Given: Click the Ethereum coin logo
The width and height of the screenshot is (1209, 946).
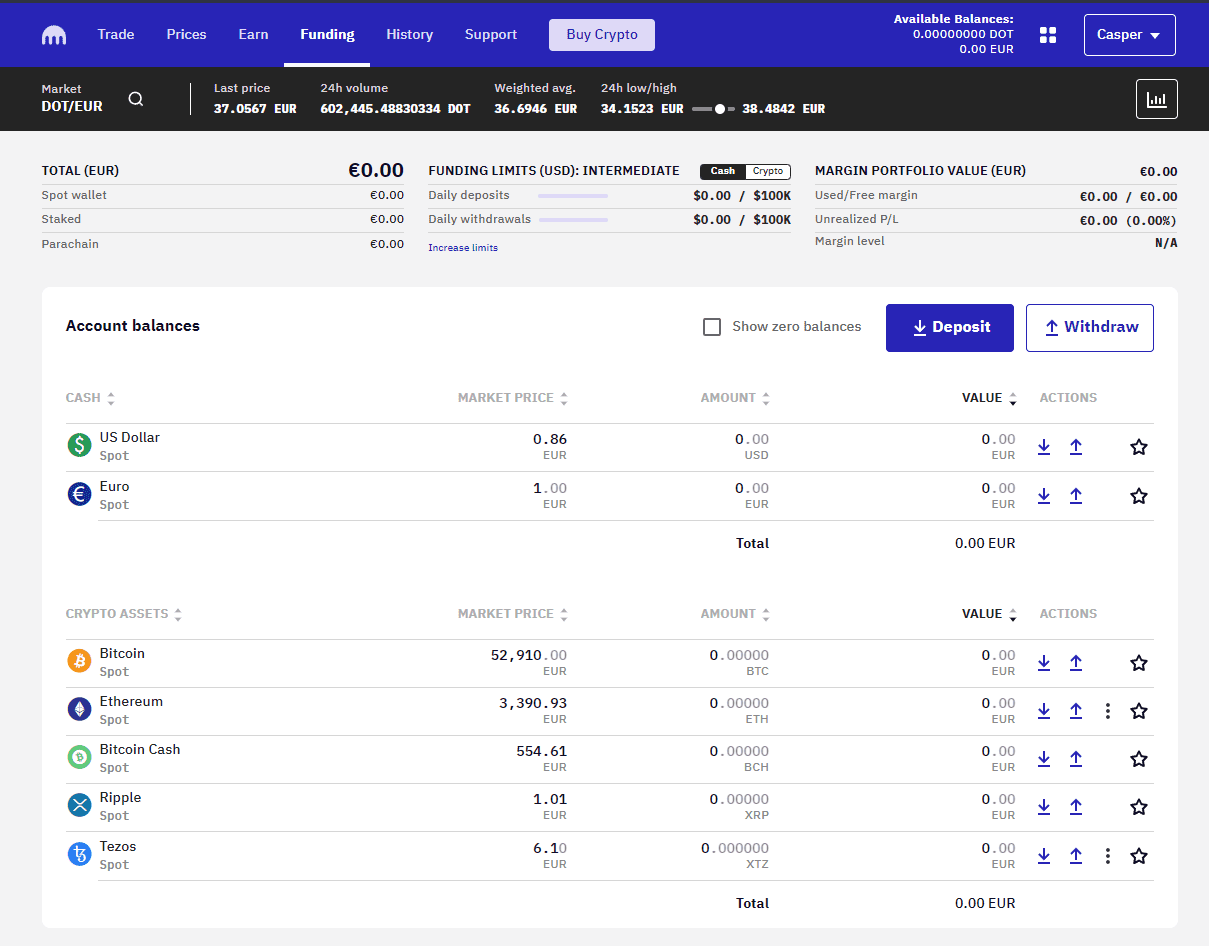Looking at the screenshot, I should pyautogui.click(x=79, y=709).
